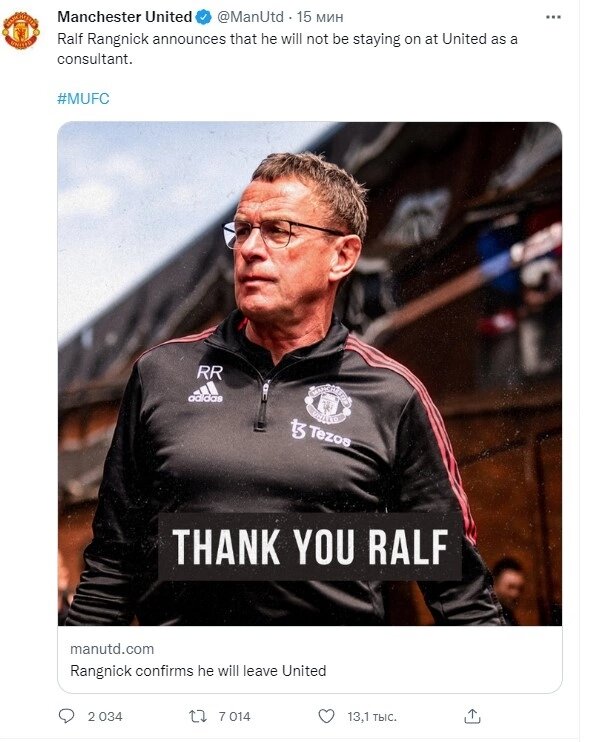Click the 7 014 retweets count

[234, 716]
